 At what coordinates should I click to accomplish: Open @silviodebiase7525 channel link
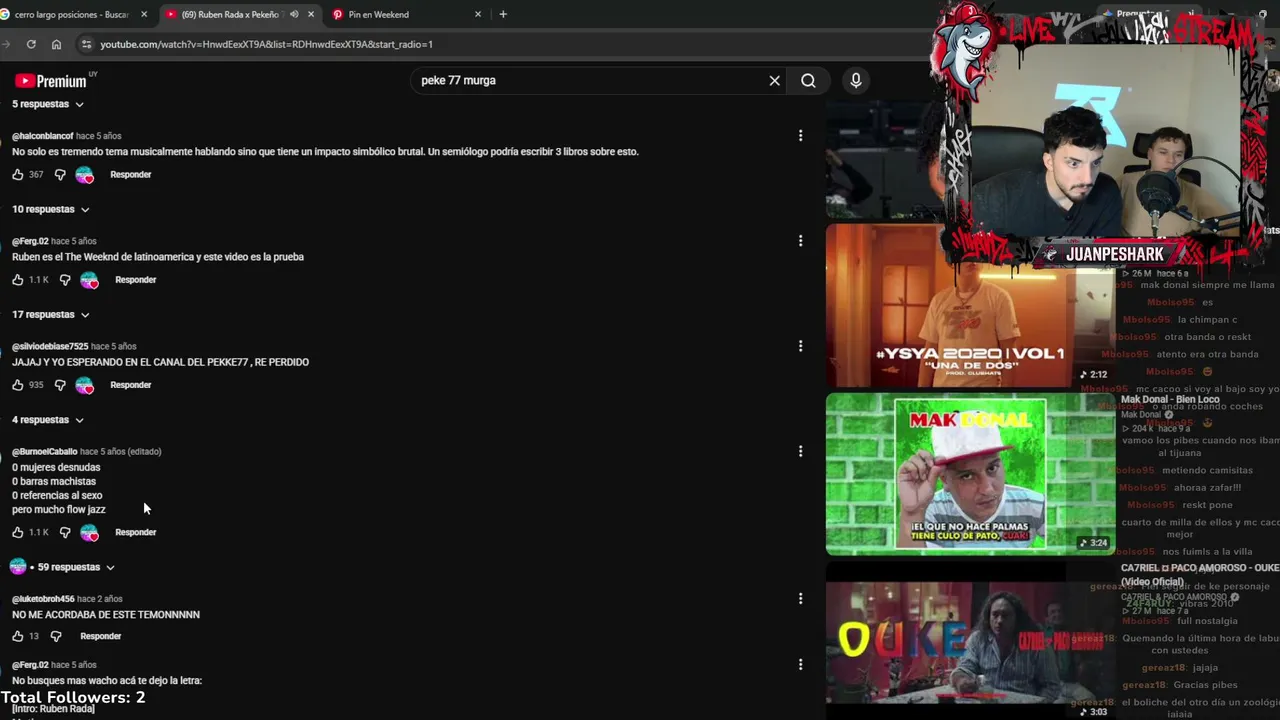[x=50, y=346]
